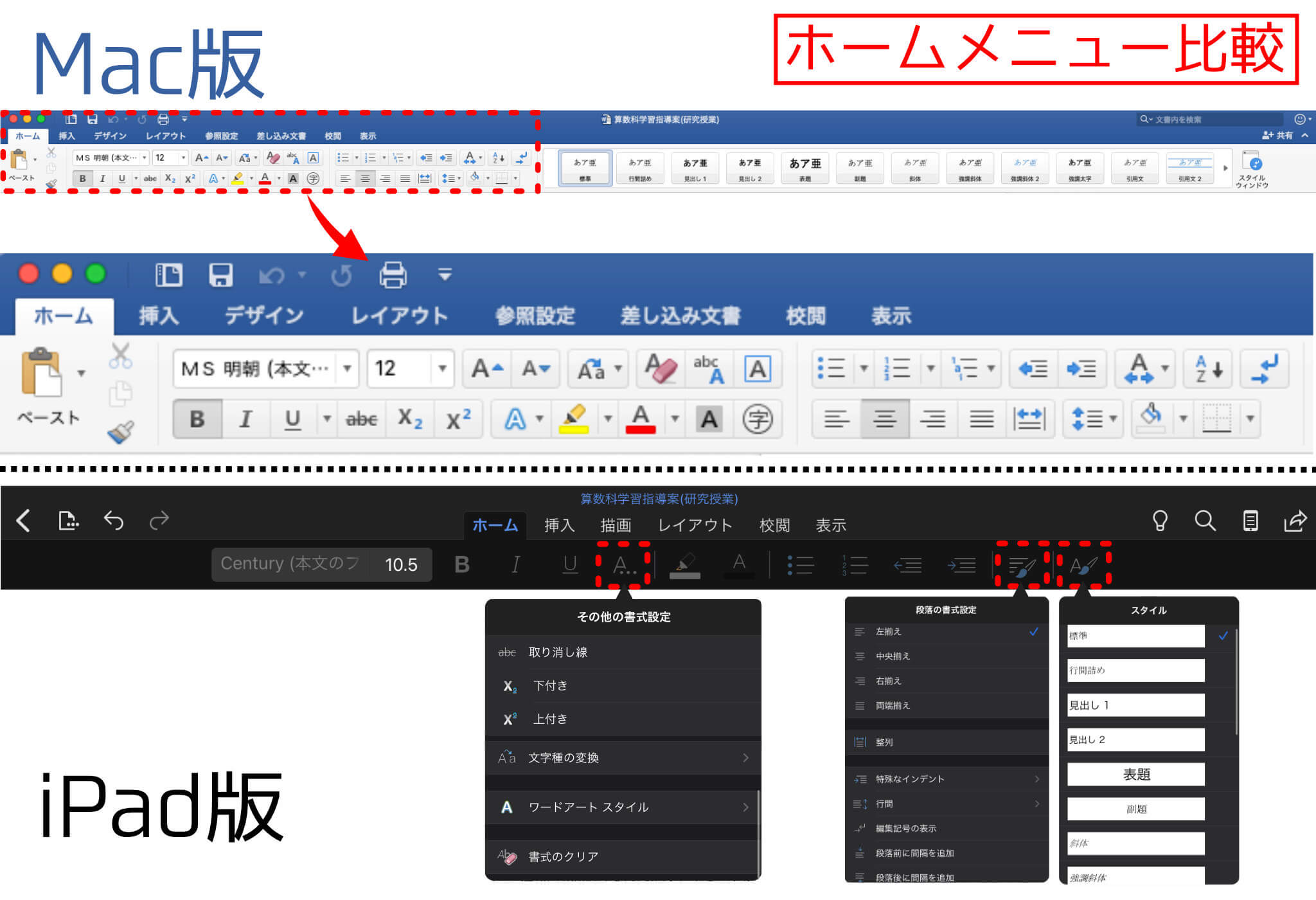Increase font size with the A▲ button
Viewport: 1316px width, 900px height.
[x=487, y=369]
